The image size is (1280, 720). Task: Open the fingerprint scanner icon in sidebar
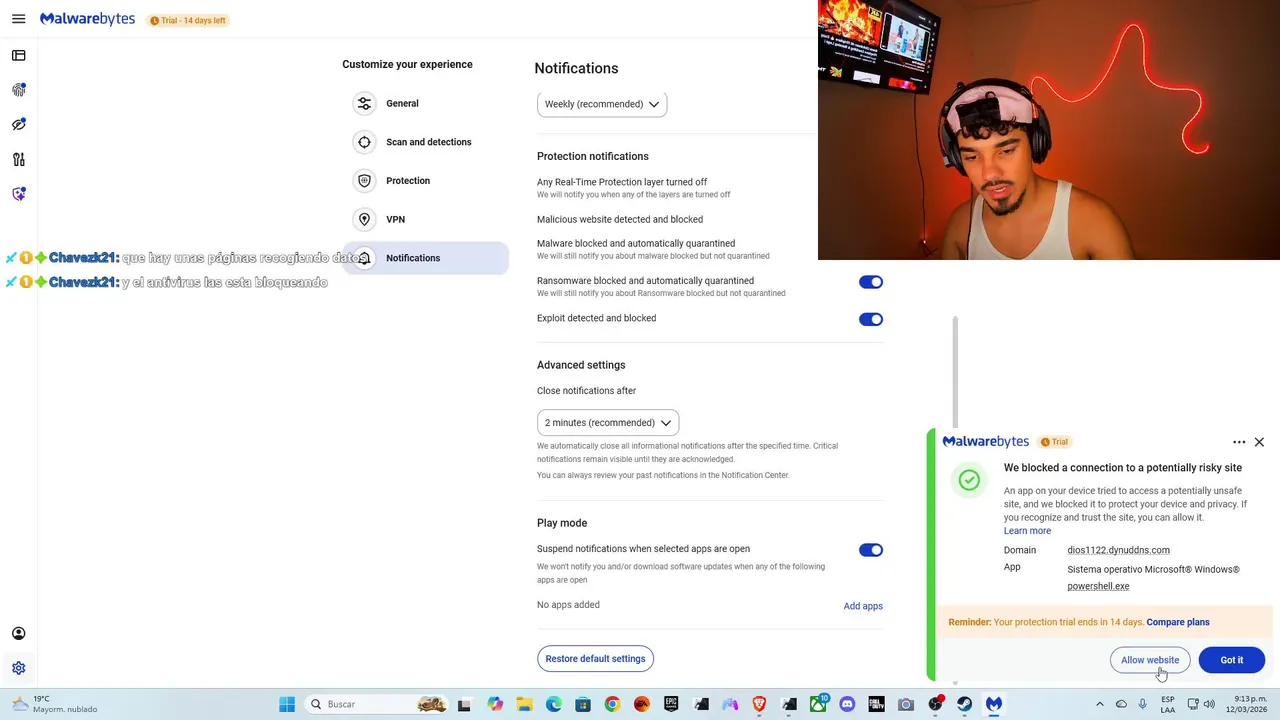(x=18, y=90)
